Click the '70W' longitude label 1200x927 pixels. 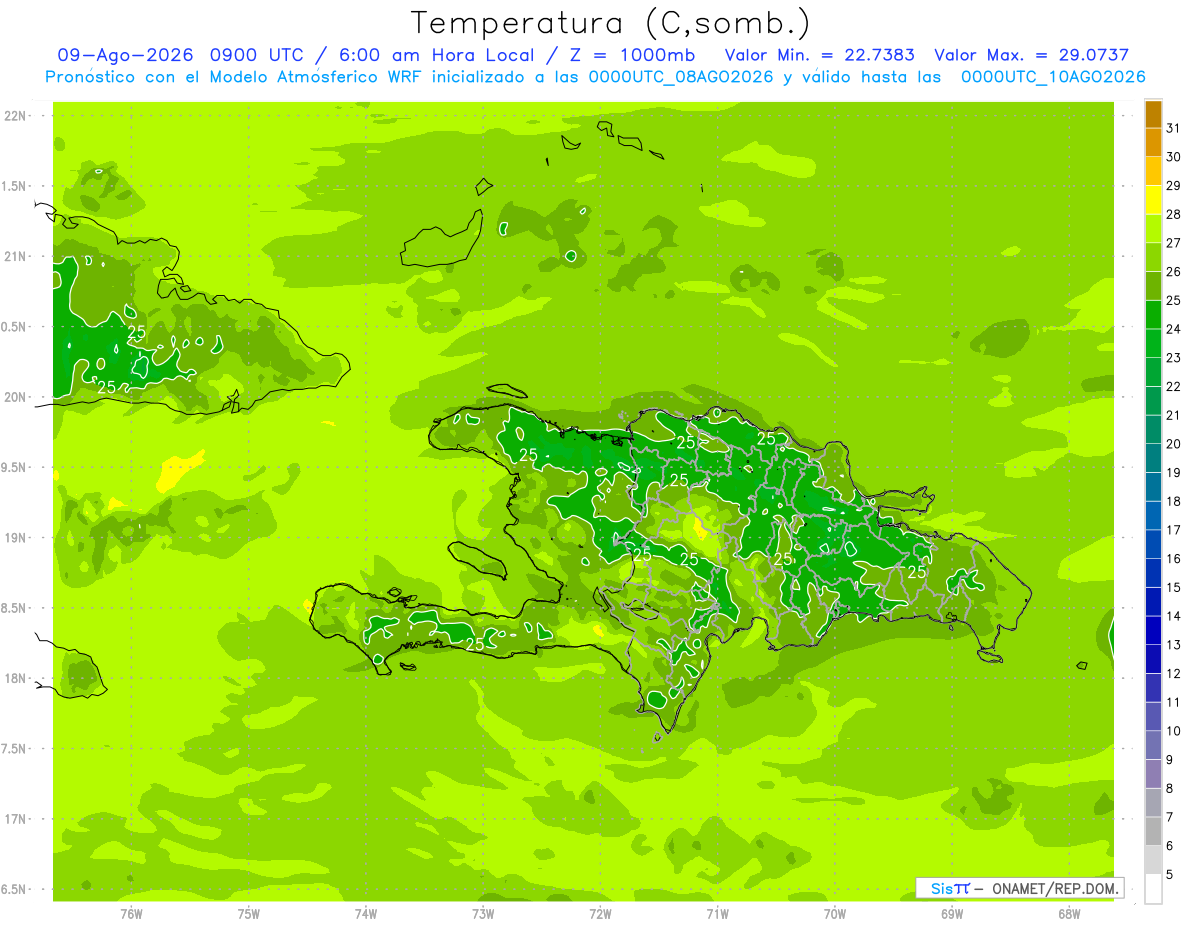[x=835, y=913]
